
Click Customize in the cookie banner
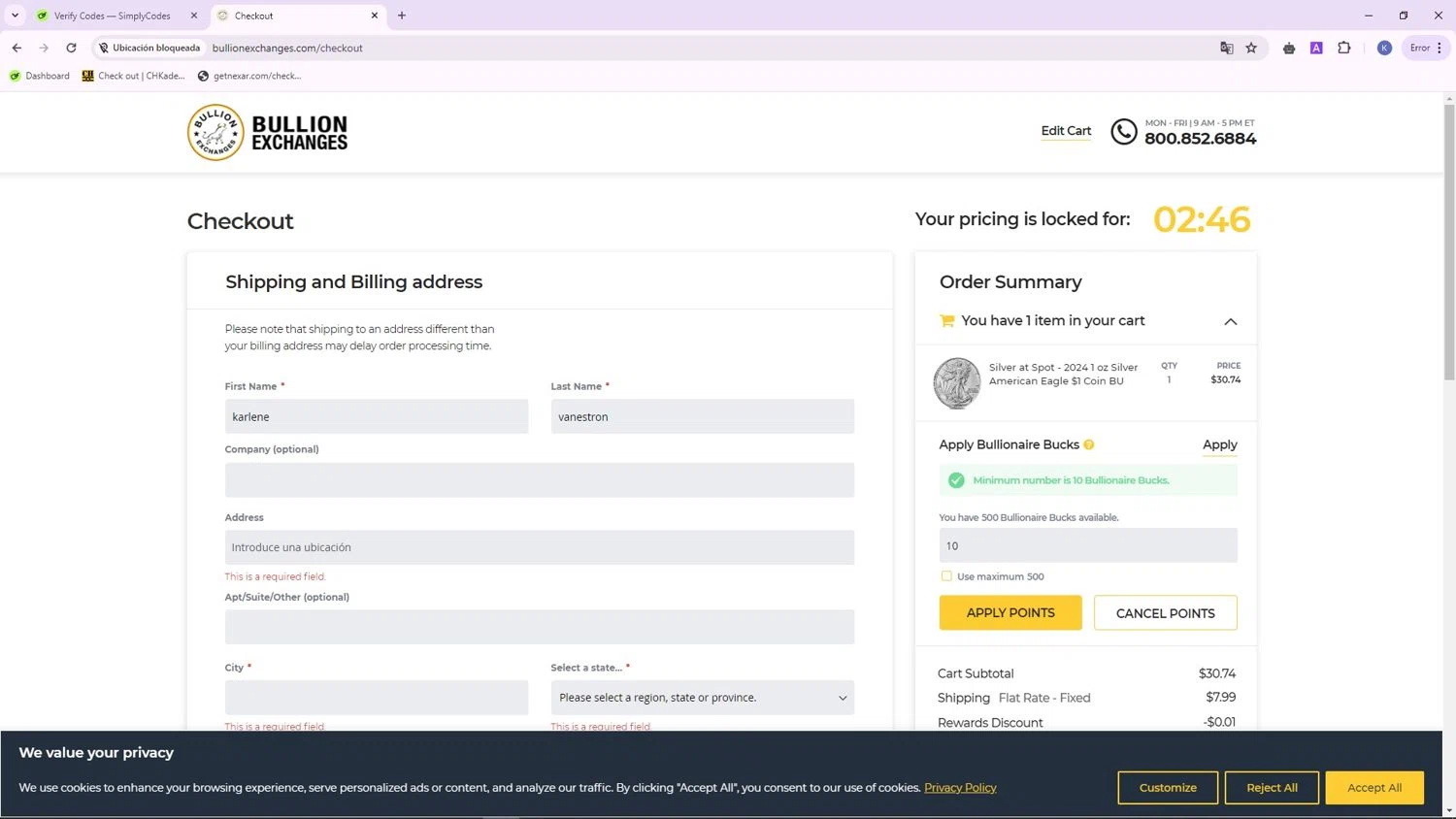tap(1168, 788)
